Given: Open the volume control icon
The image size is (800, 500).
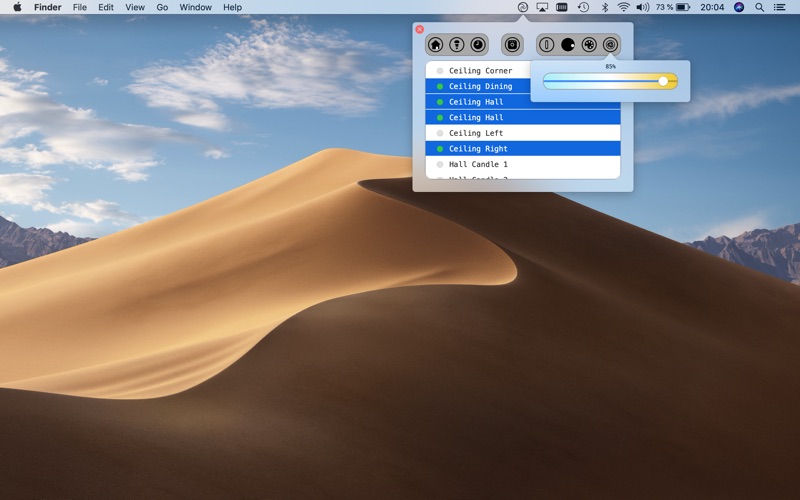Looking at the screenshot, I should tap(642, 7).
